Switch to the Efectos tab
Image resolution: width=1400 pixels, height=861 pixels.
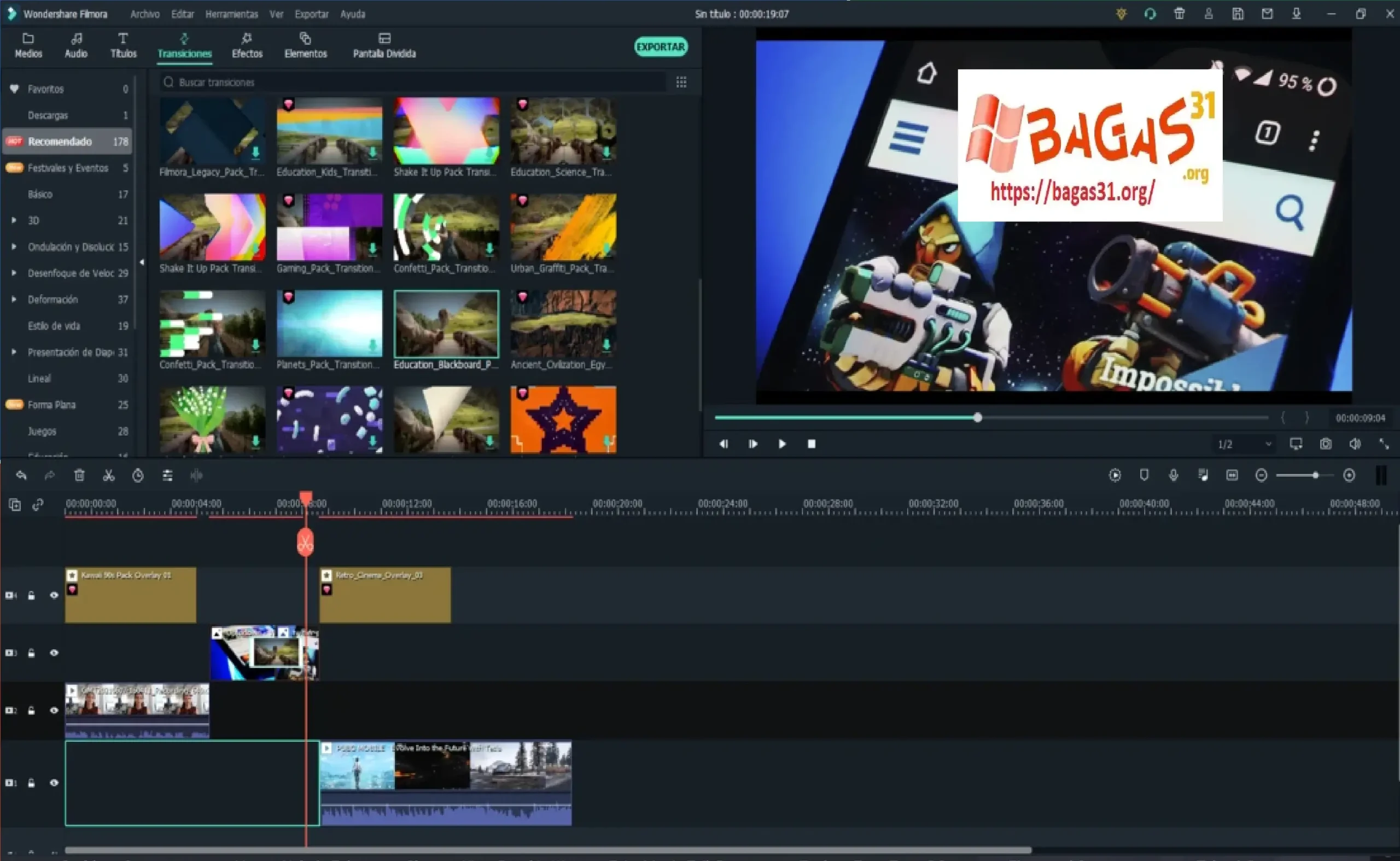[x=247, y=45]
